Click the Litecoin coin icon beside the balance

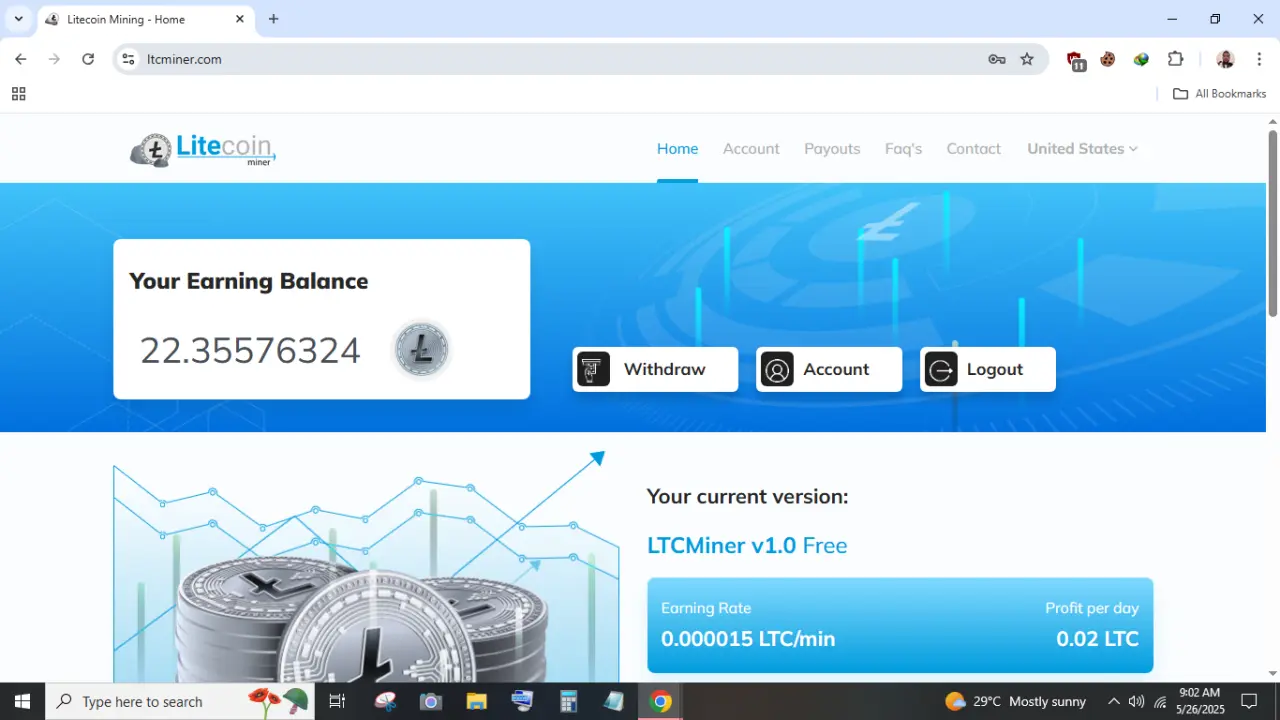pos(421,350)
